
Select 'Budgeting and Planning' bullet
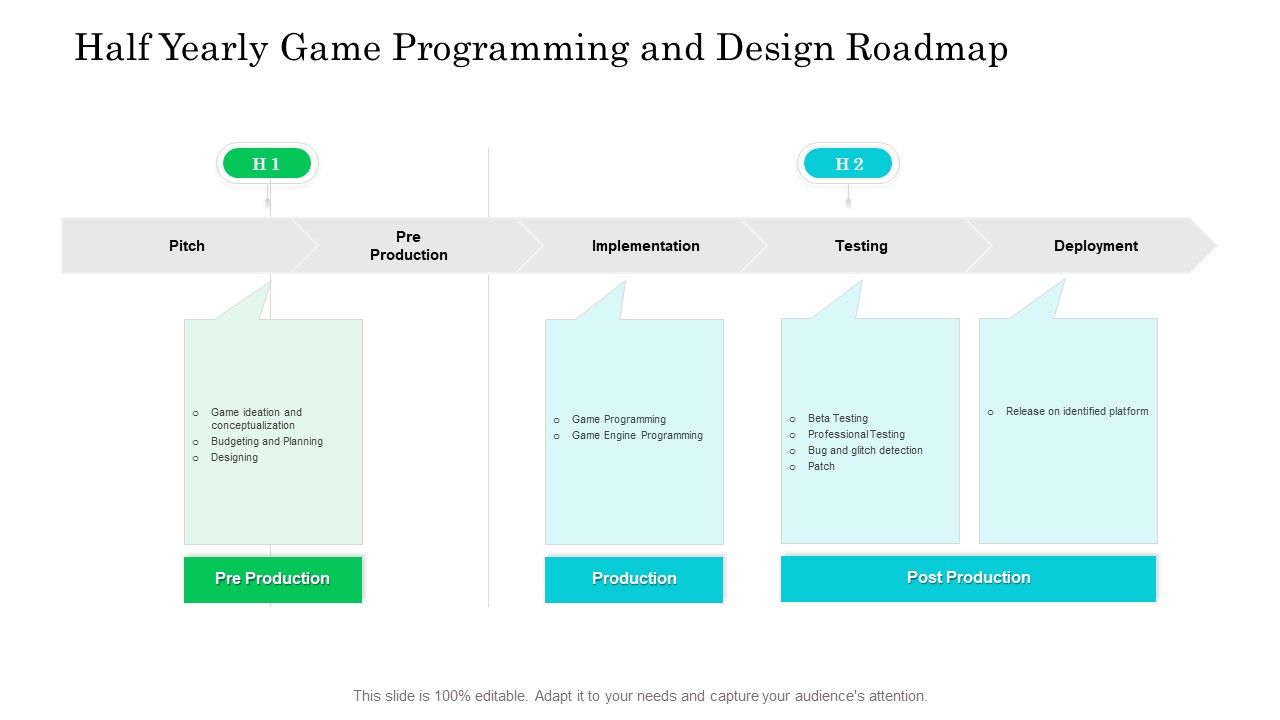[266, 441]
